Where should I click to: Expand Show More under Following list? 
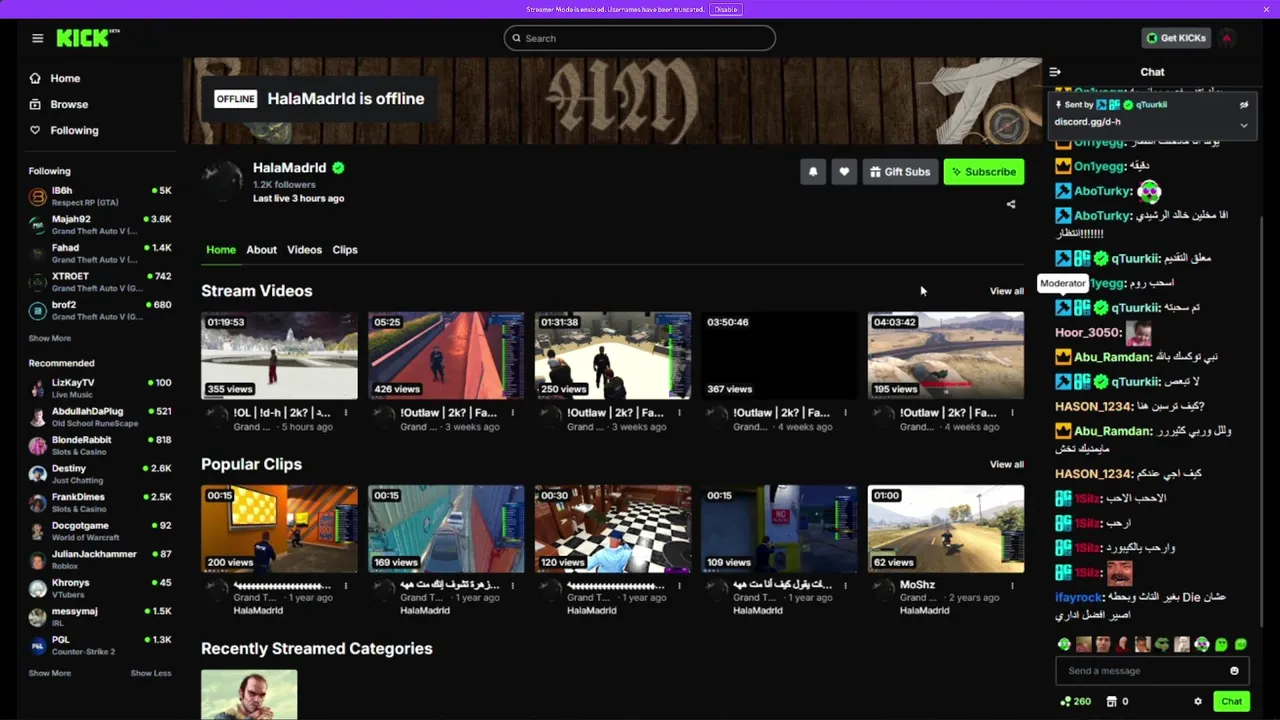click(50, 338)
